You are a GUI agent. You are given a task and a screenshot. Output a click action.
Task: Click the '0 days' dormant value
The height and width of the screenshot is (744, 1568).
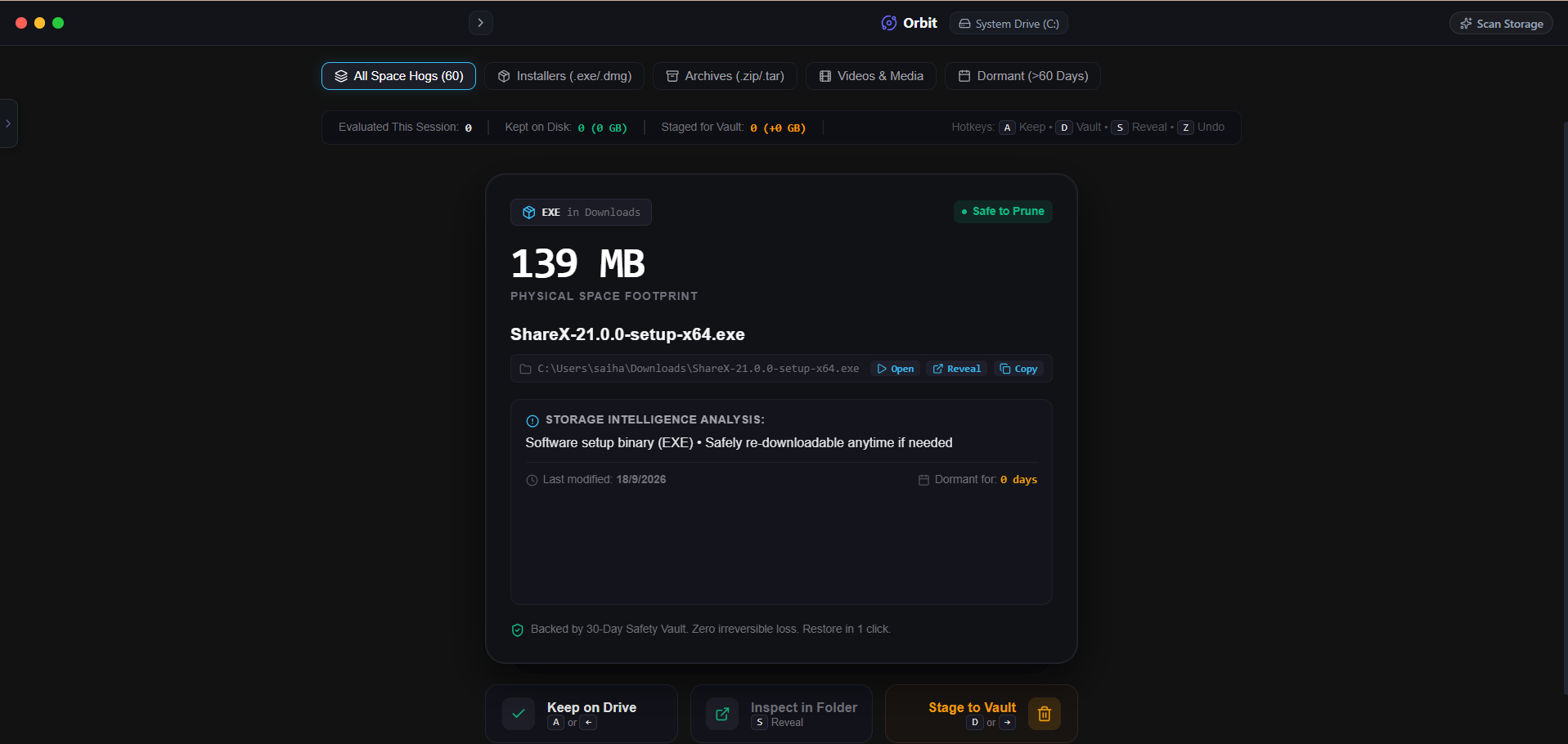coord(1018,480)
